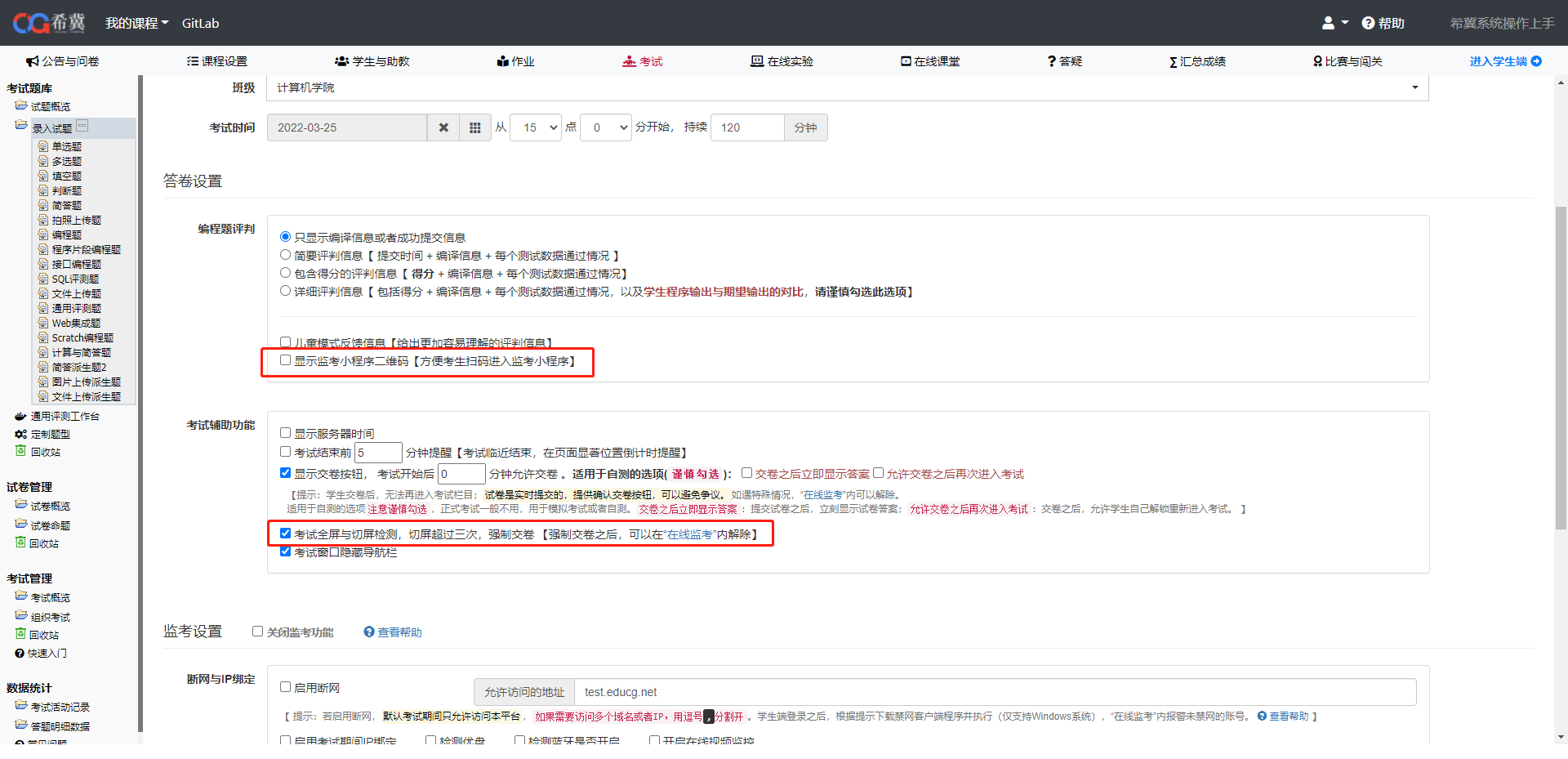Select 包含得分的评判信息 radio option

[285, 273]
